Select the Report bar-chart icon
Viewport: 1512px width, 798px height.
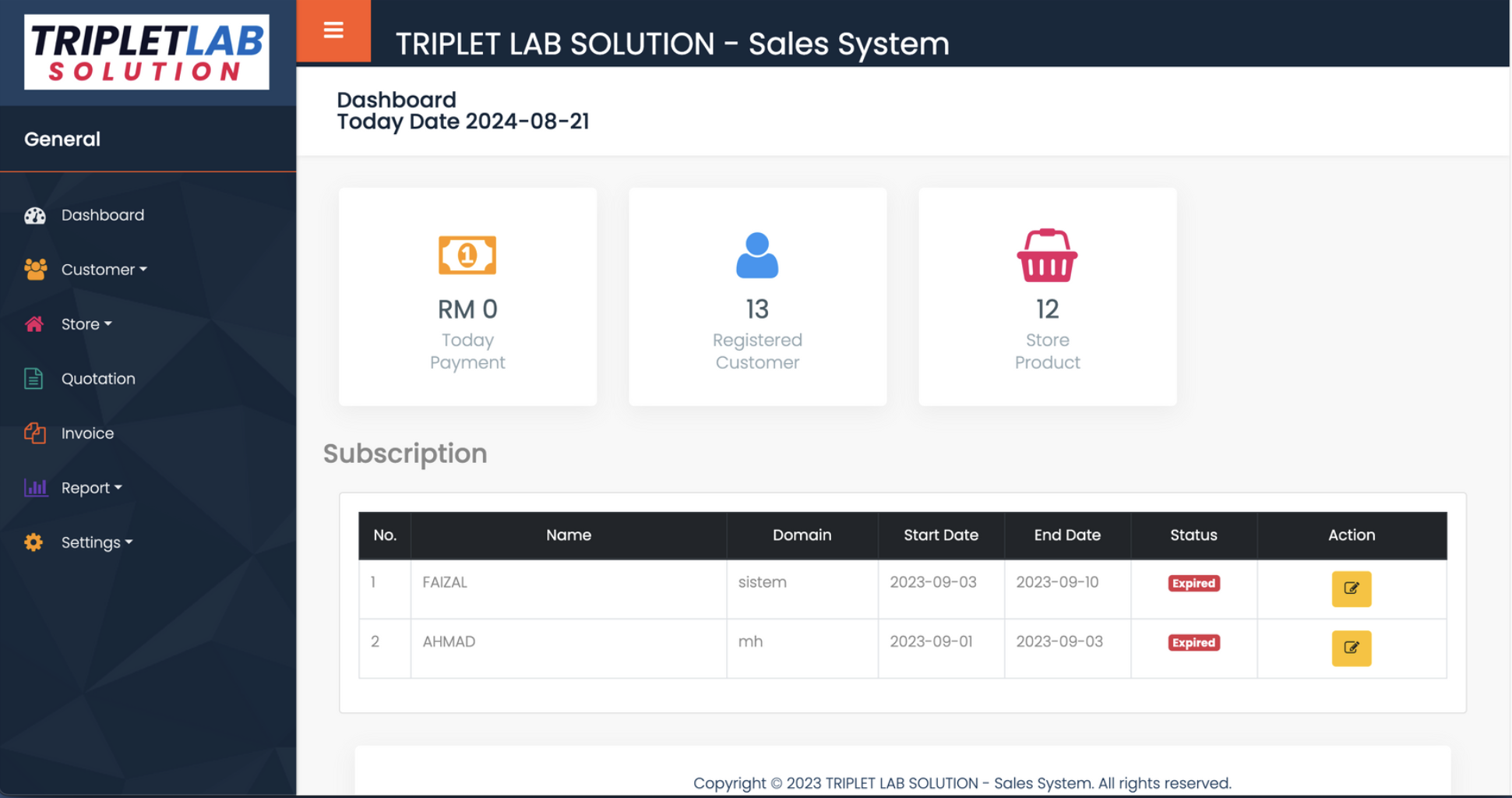[34, 487]
